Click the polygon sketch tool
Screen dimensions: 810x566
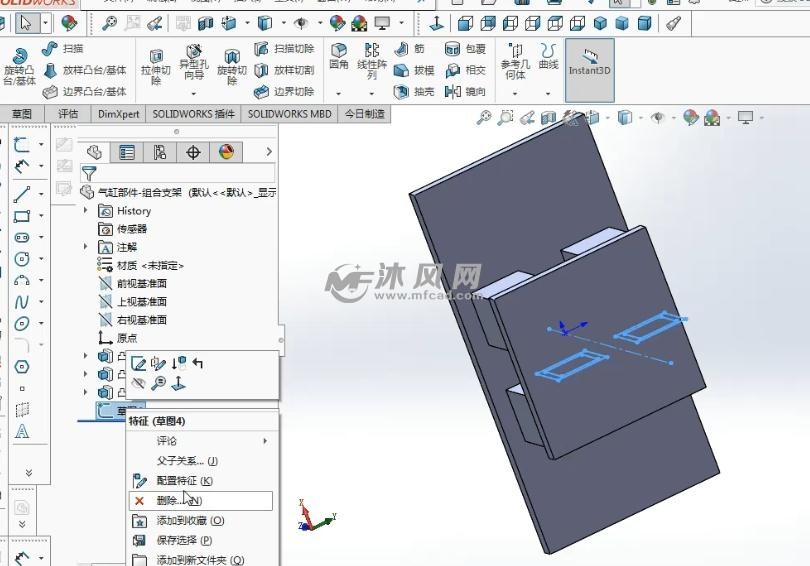point(22,367)
